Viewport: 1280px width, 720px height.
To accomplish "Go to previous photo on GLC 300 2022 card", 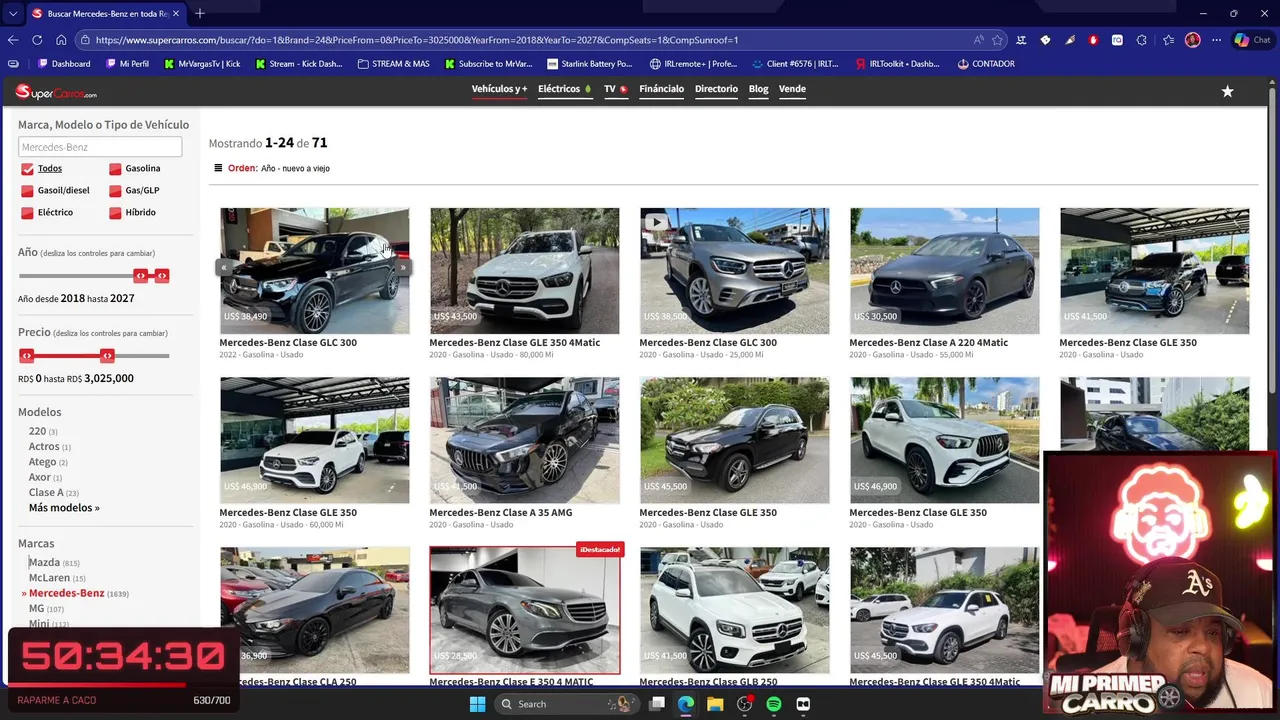I will pyautogui.click(x=225, y=267).
